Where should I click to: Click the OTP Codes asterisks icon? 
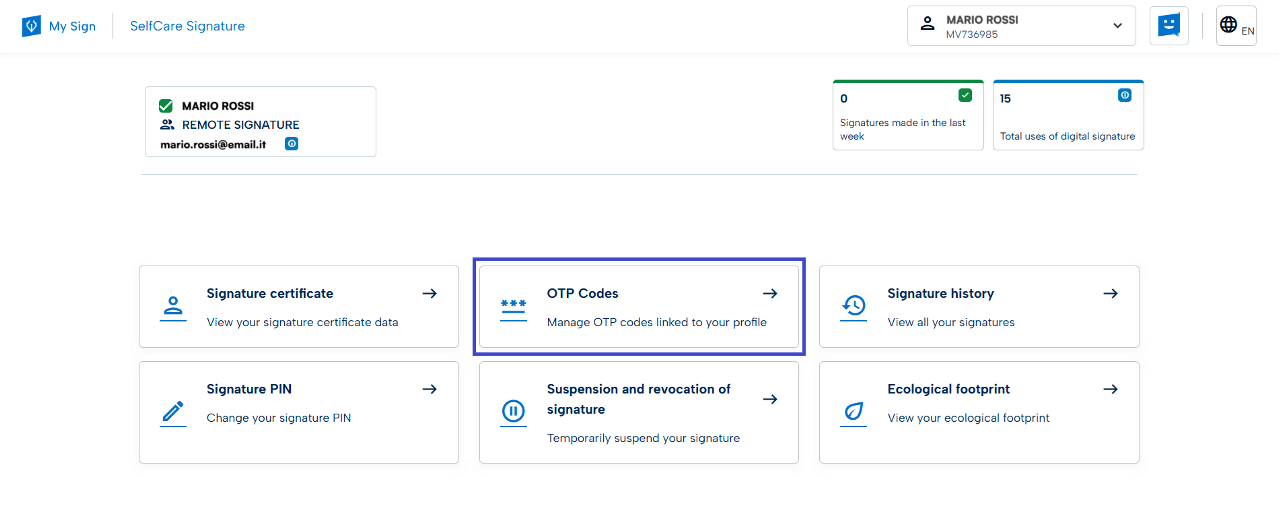tap(513, 307)
